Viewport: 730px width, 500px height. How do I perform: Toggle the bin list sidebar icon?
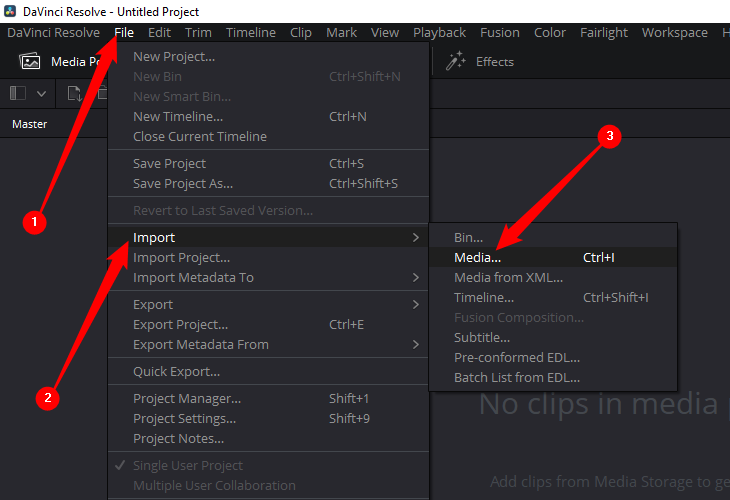pyautogui.click(x=18, y=93)
